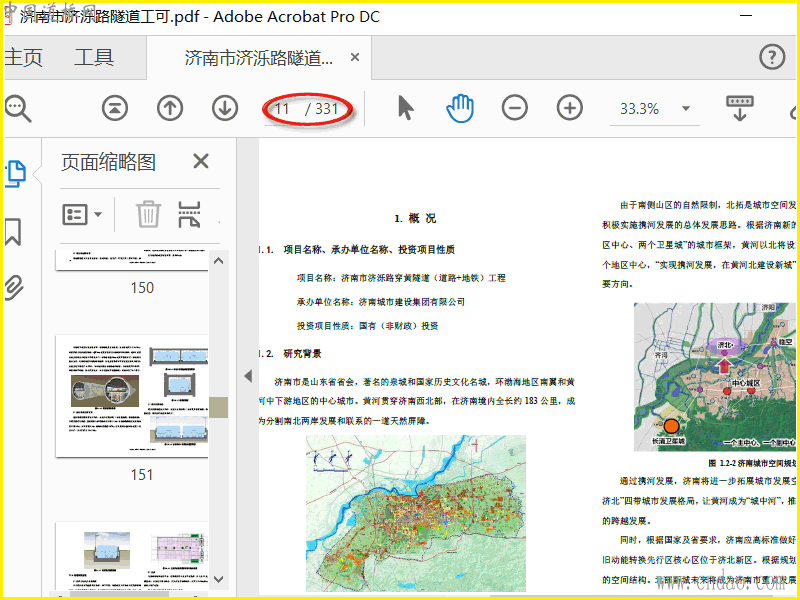This screenshot has height=600, width=800.
Task: Click the page break print icon in thumbnails panel
Action: [189, 214]
